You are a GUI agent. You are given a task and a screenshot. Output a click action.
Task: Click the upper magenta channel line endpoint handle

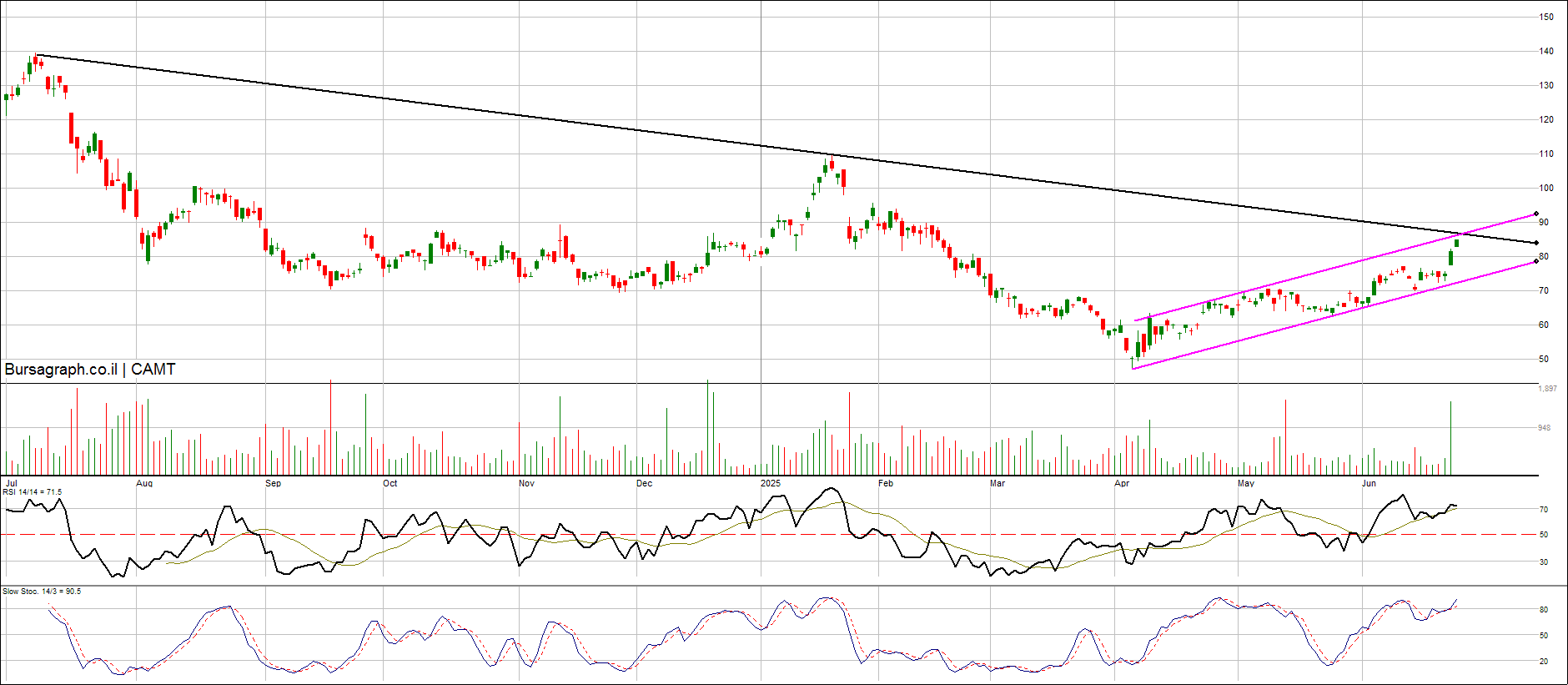1535,214
